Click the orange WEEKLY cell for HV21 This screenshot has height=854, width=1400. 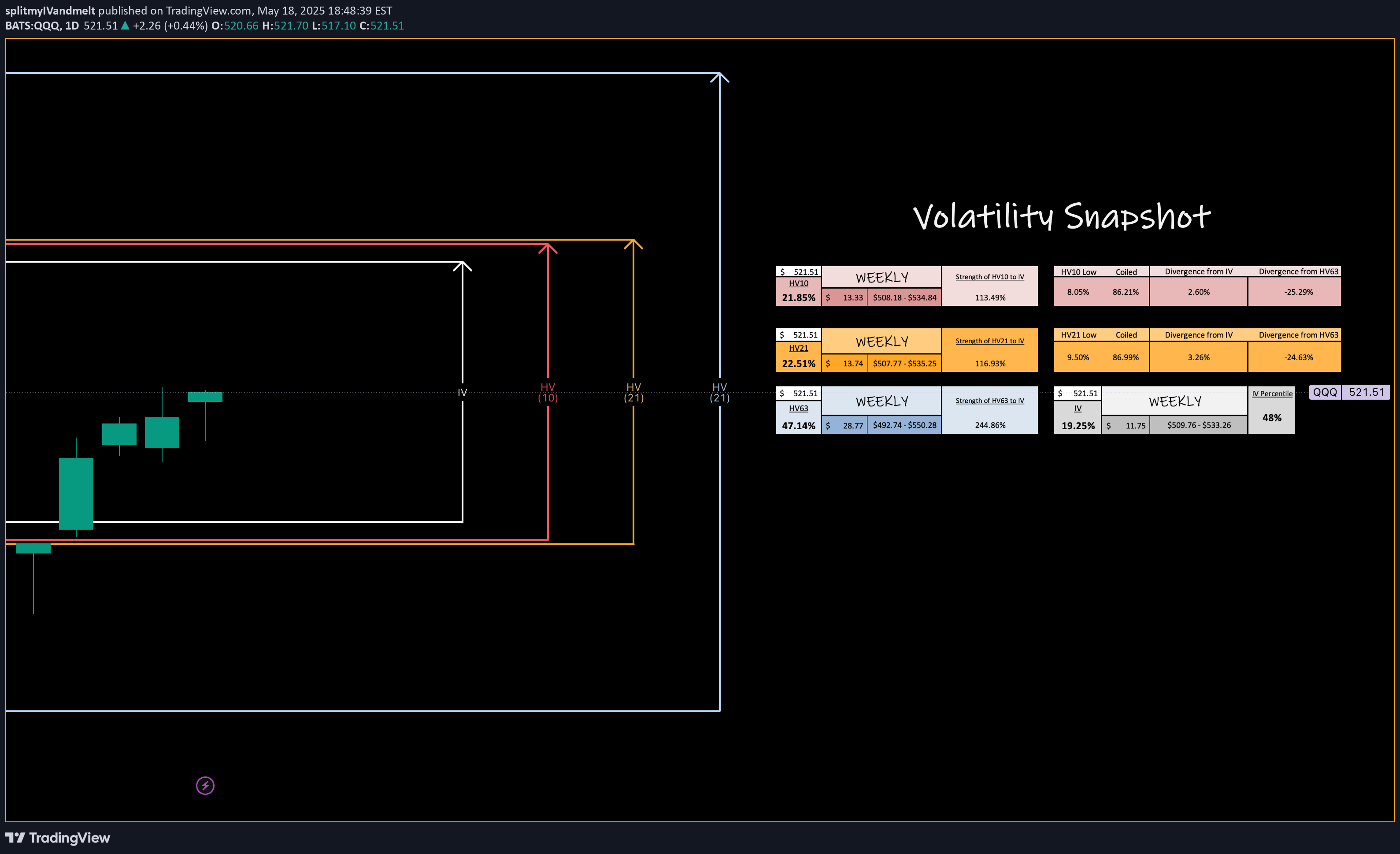tap(881, 342)
